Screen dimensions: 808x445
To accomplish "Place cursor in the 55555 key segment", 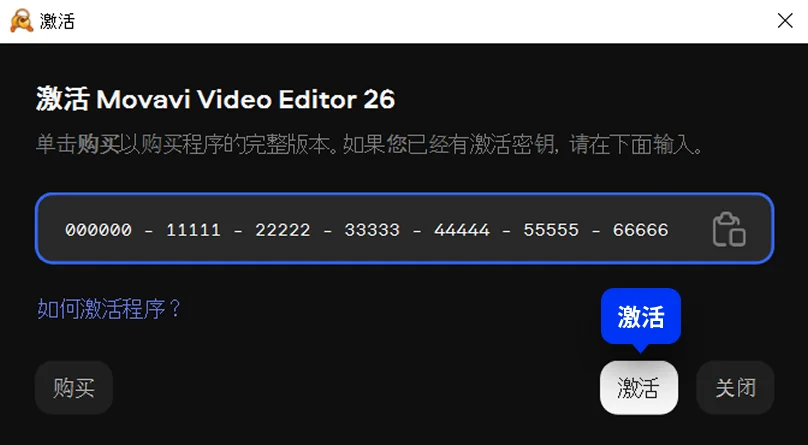I will point(551,229).
